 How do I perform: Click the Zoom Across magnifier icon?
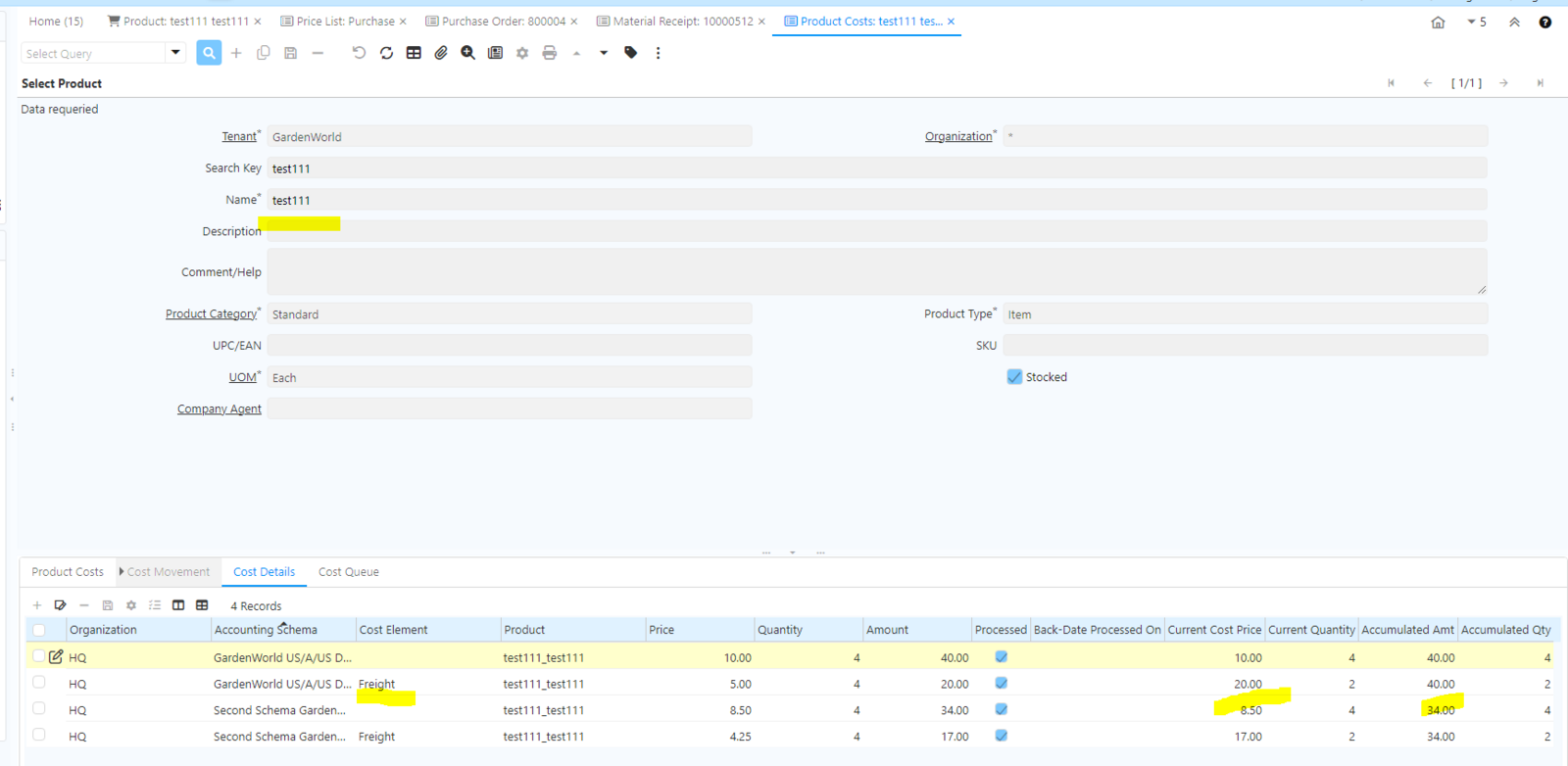point(468,53)
